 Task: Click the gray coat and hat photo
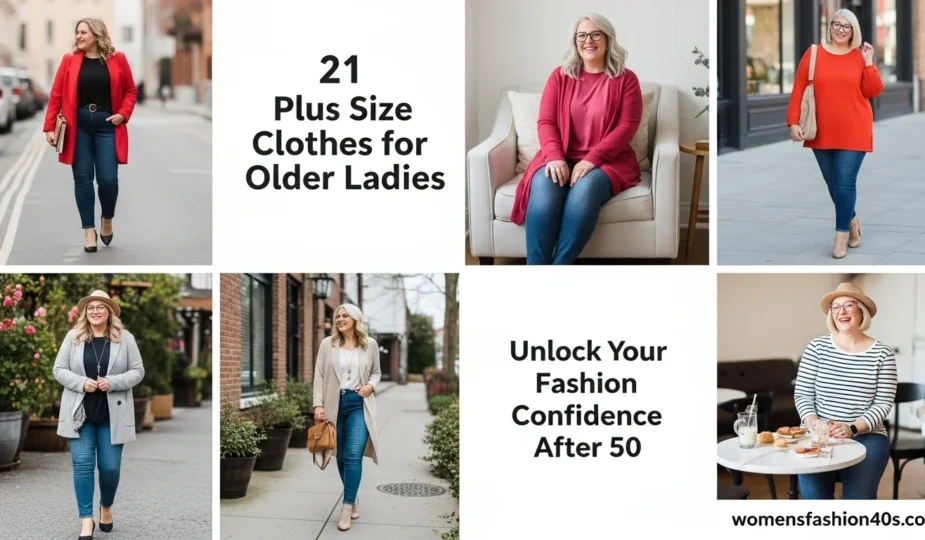click(x=106, y=407)
